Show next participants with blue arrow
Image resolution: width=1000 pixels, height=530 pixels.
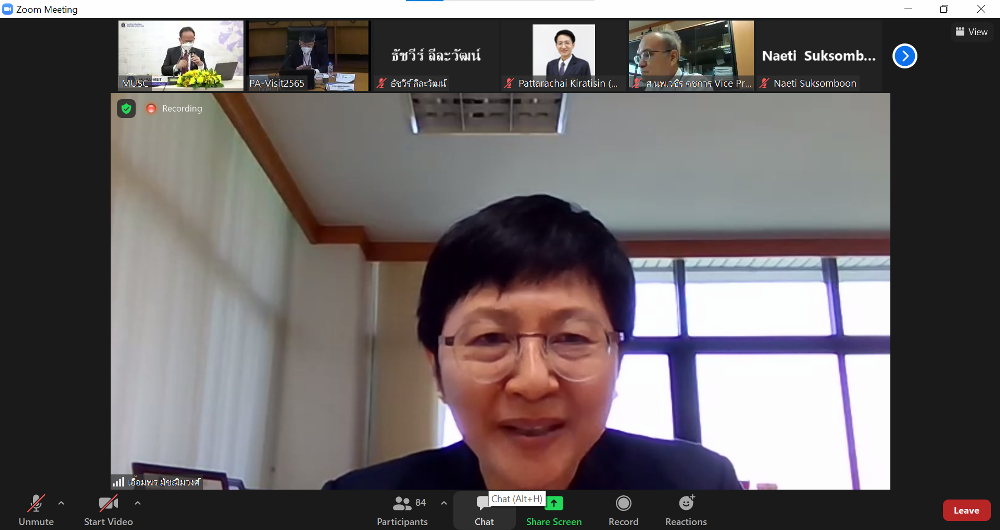pyautogui.click(x=904, y=56)
